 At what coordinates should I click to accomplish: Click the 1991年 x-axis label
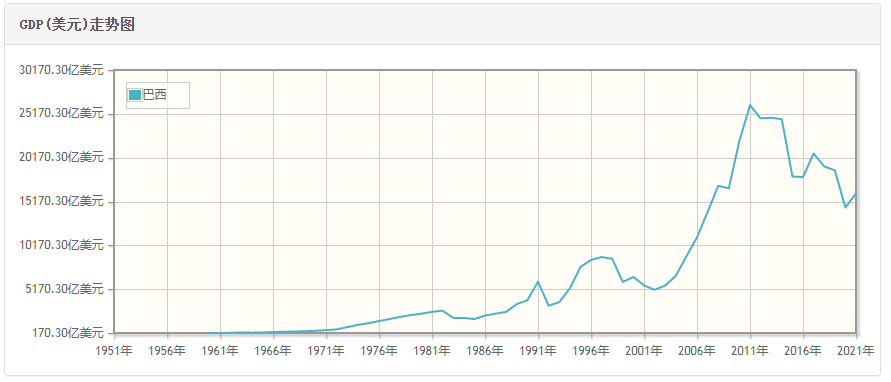tap(538, 351)
